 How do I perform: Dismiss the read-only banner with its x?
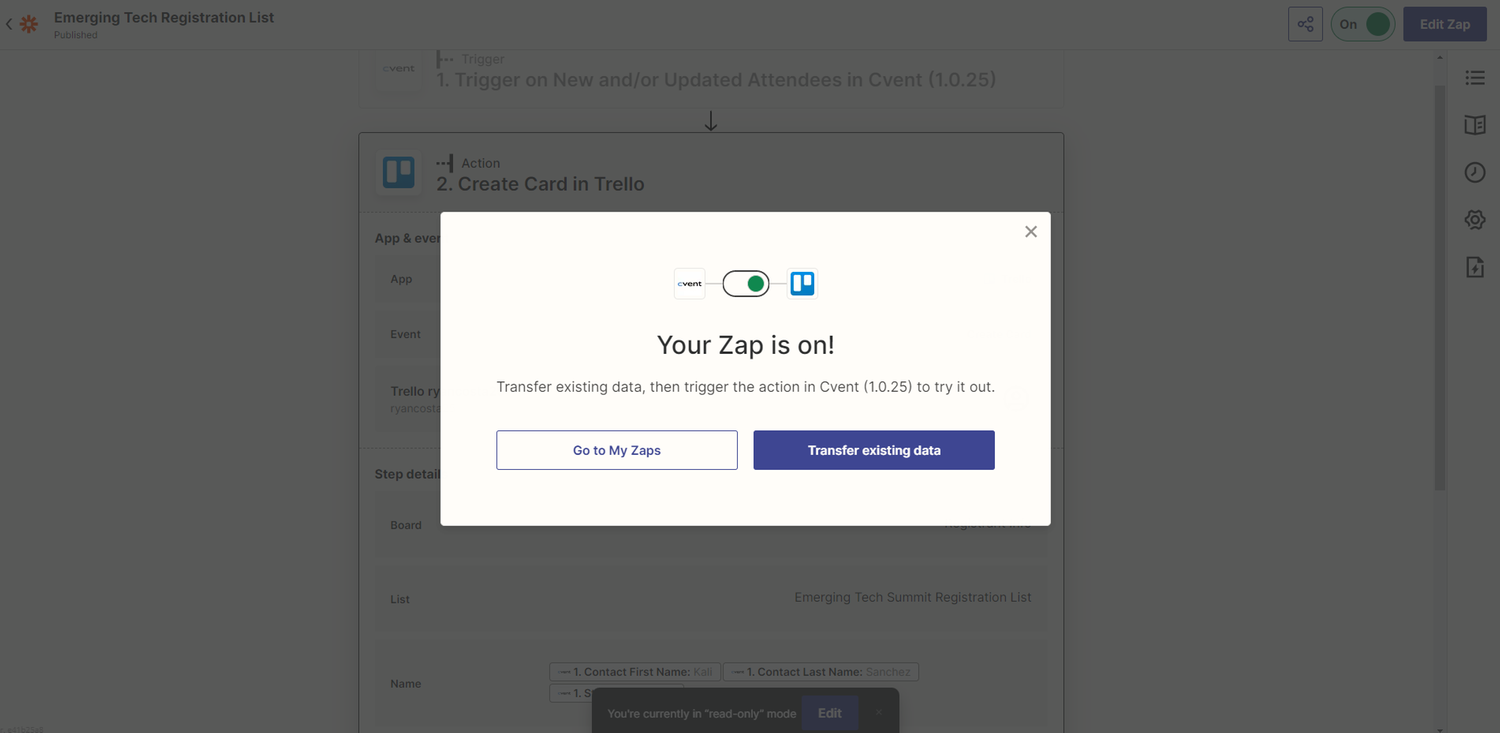click(x=879, y=711)
